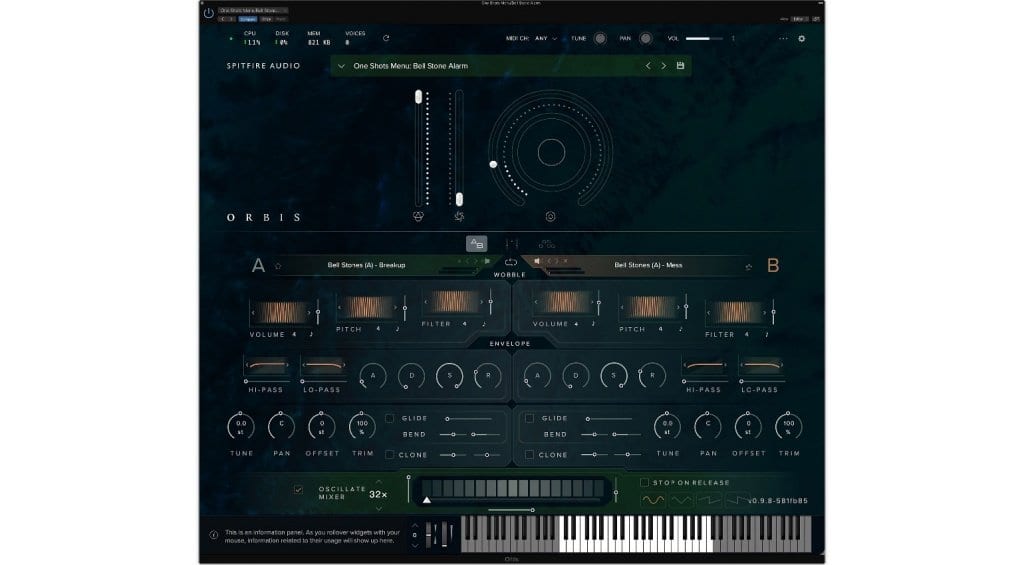This screenshot has width=1024, height=565.
Task: Switch to the A/B layers view tab
Action: coord(477,244)
